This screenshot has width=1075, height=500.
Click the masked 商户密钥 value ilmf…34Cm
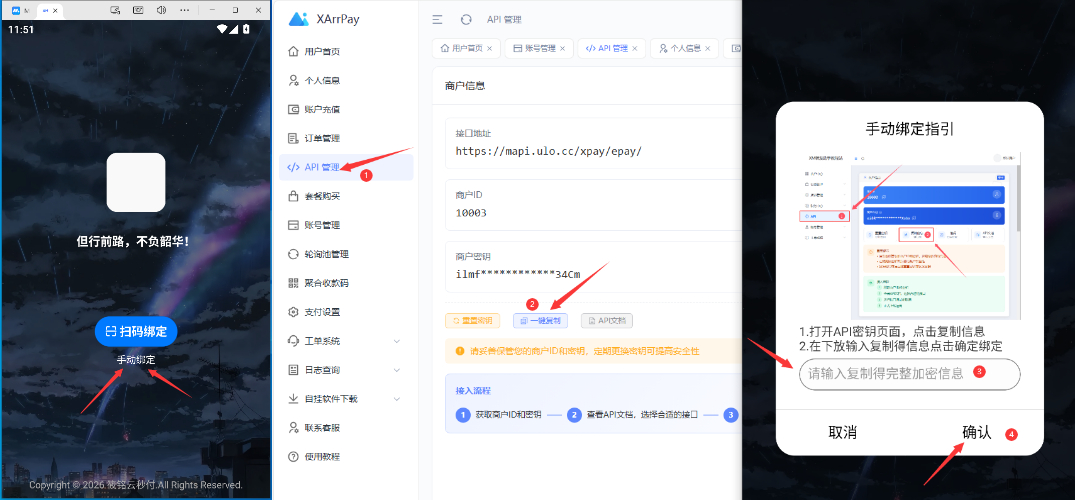point(518,274)
